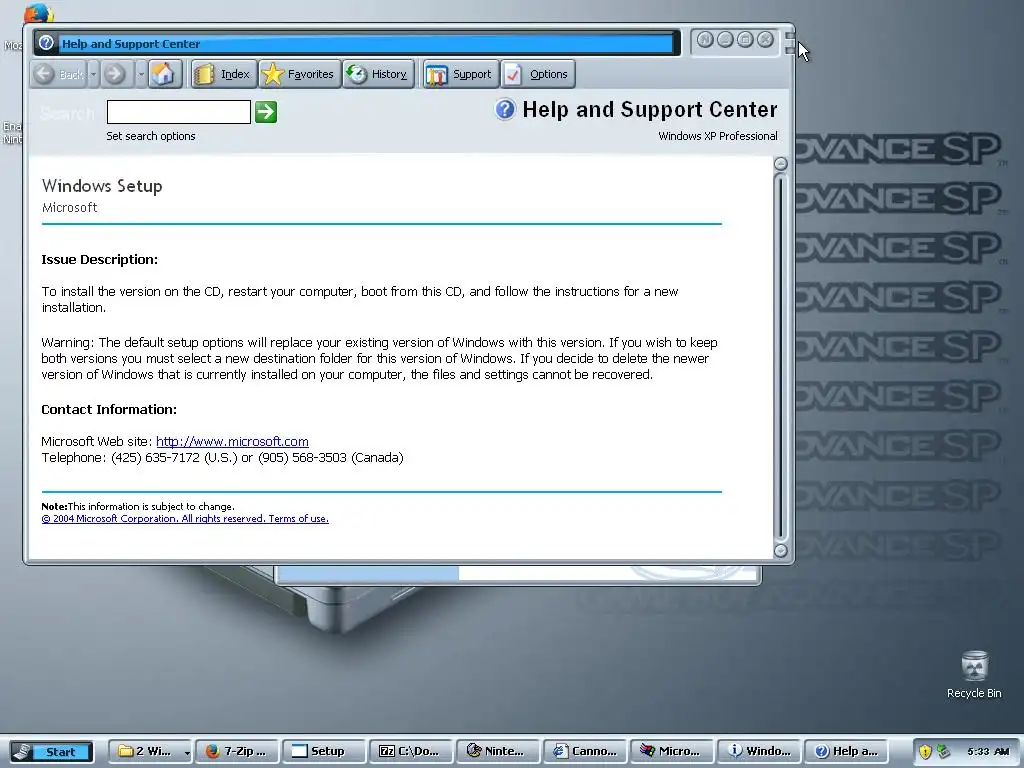The width and height of the screenshot is (1024, 768).
Task: Open the Options toolbar button
Action: (x=537, y=74)
